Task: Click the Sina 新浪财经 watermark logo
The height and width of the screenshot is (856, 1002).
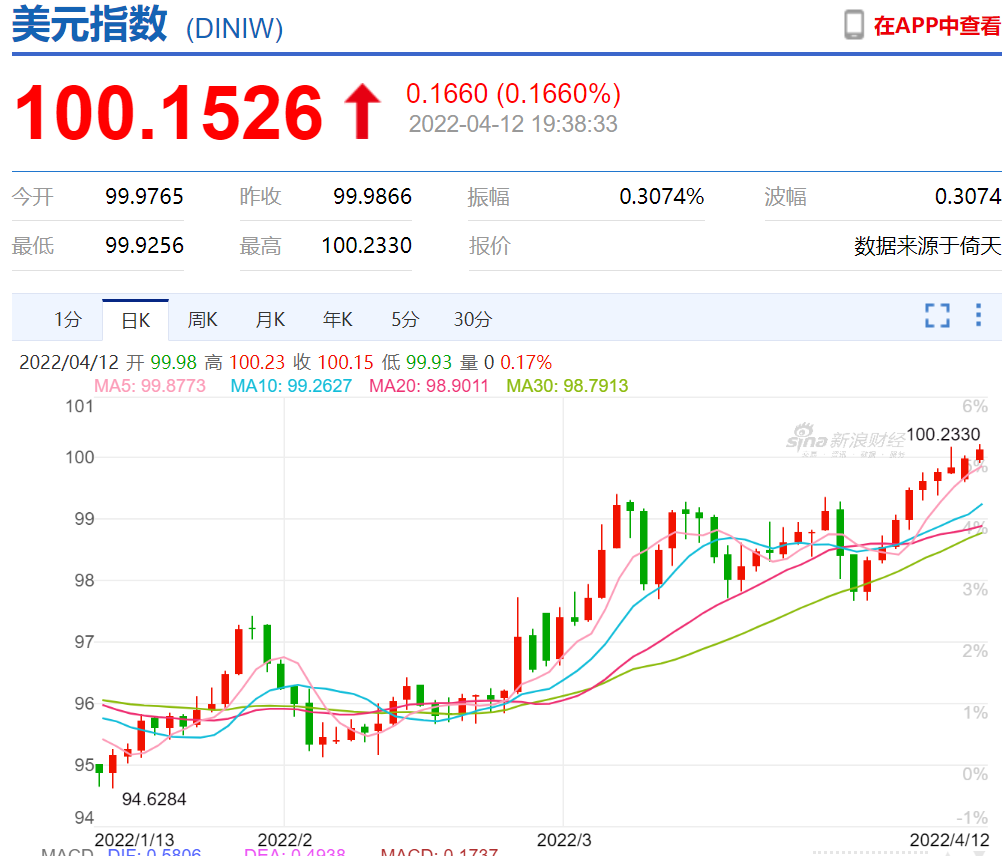Action: click(844, 441)
